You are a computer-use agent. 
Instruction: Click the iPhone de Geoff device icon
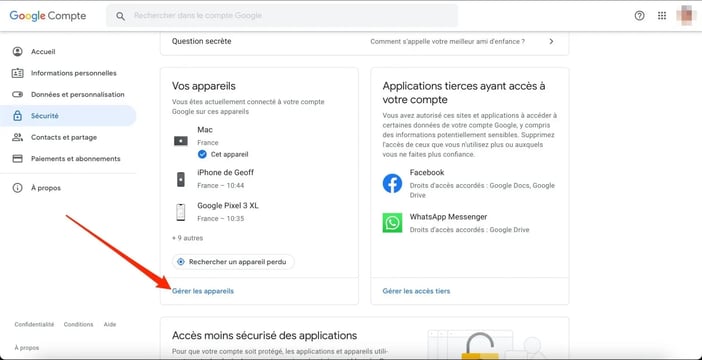coord(180,179)
